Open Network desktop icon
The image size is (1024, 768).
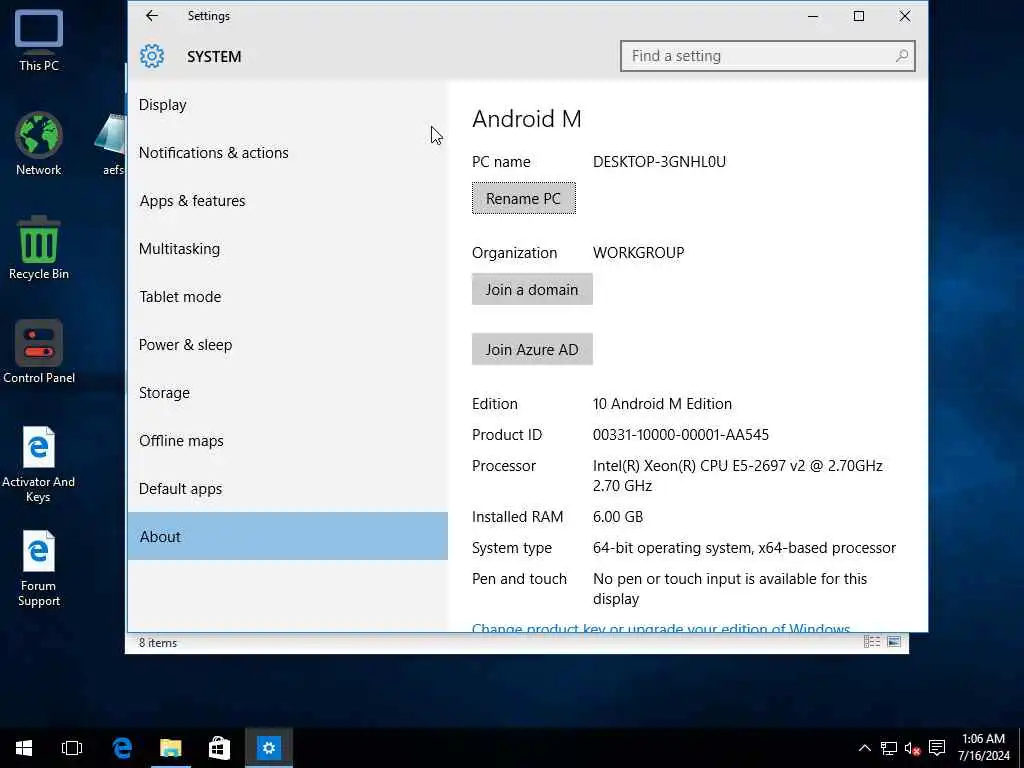(39, 144)
